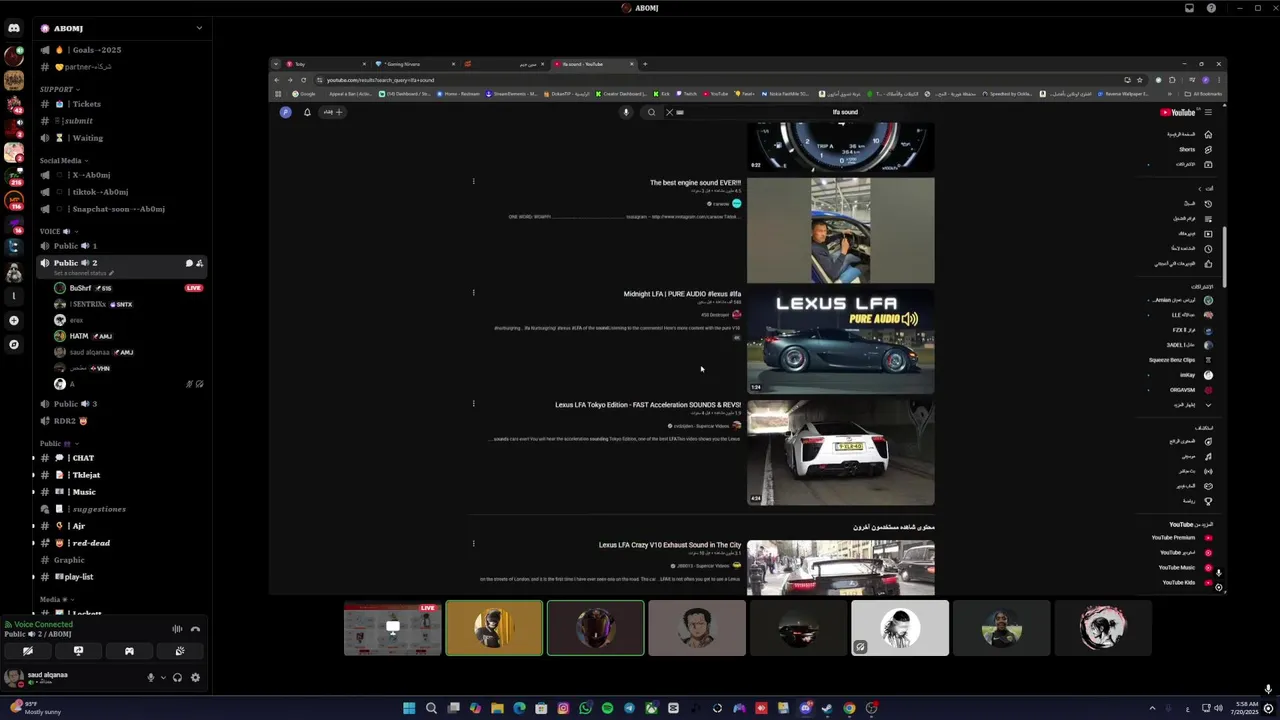Click Midnight LFA PURE AUDIO video title
The width and height of the screenshot is (1280, 720).
(682, 294)
